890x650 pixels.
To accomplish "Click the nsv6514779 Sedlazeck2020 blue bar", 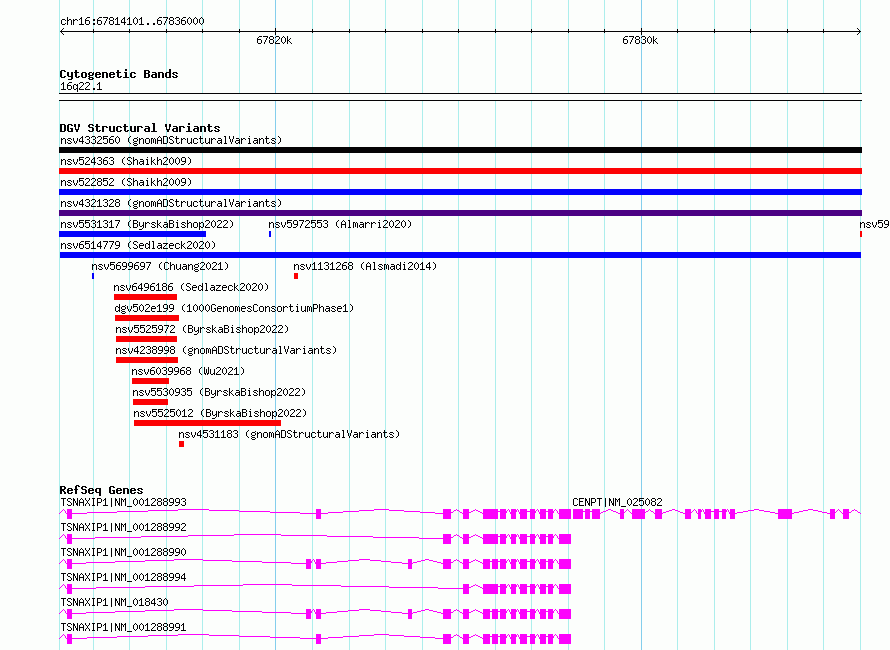I will (460, 255).
